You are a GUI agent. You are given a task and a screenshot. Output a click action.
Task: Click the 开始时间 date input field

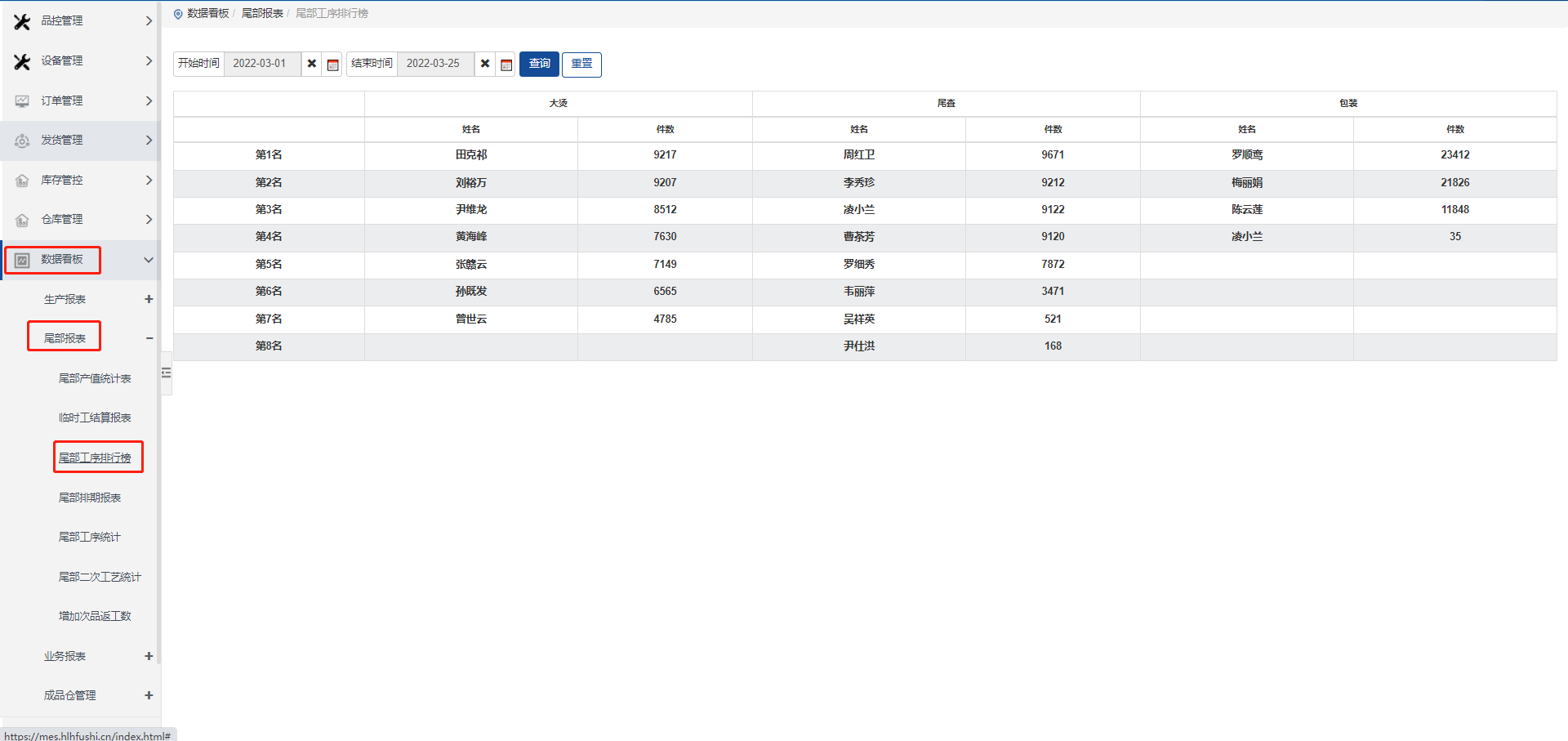click(261, 64)
